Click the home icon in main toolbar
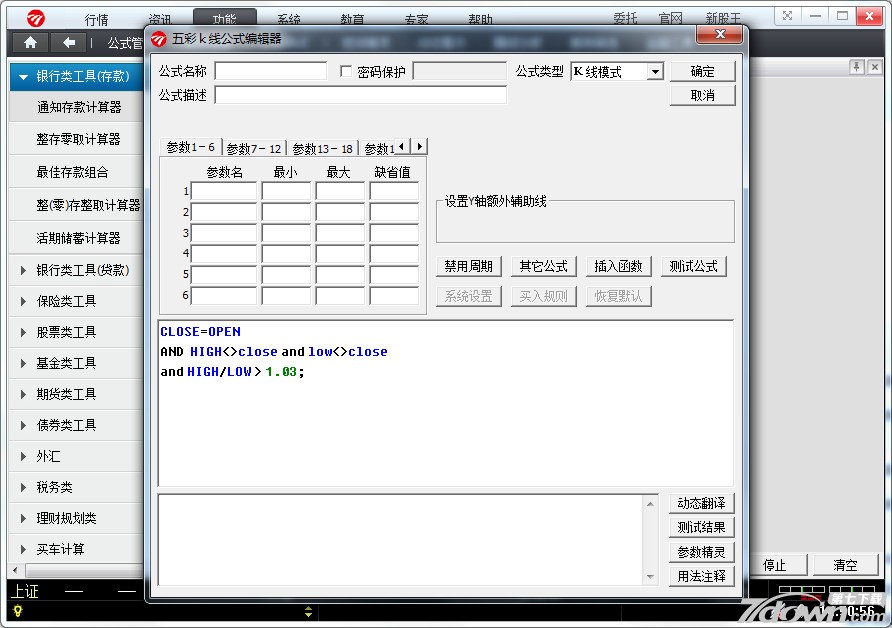The image size is (892, 628). tap(30, 42)
